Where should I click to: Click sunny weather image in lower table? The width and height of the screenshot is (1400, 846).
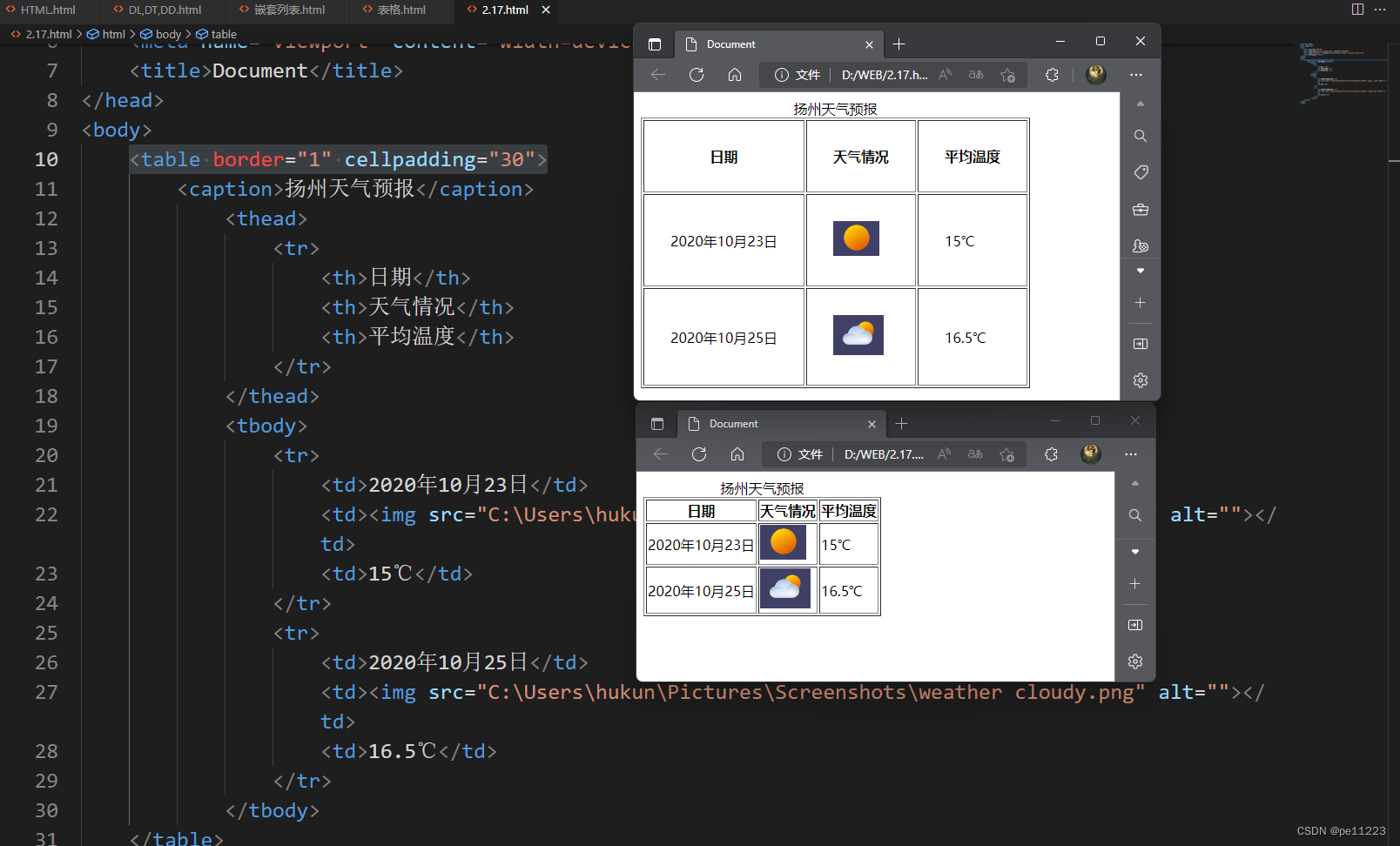(783, 542)
